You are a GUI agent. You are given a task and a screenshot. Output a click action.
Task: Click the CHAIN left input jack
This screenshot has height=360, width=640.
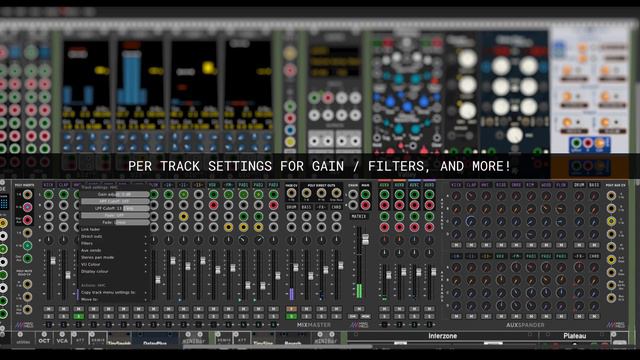[x=353, y=194]
